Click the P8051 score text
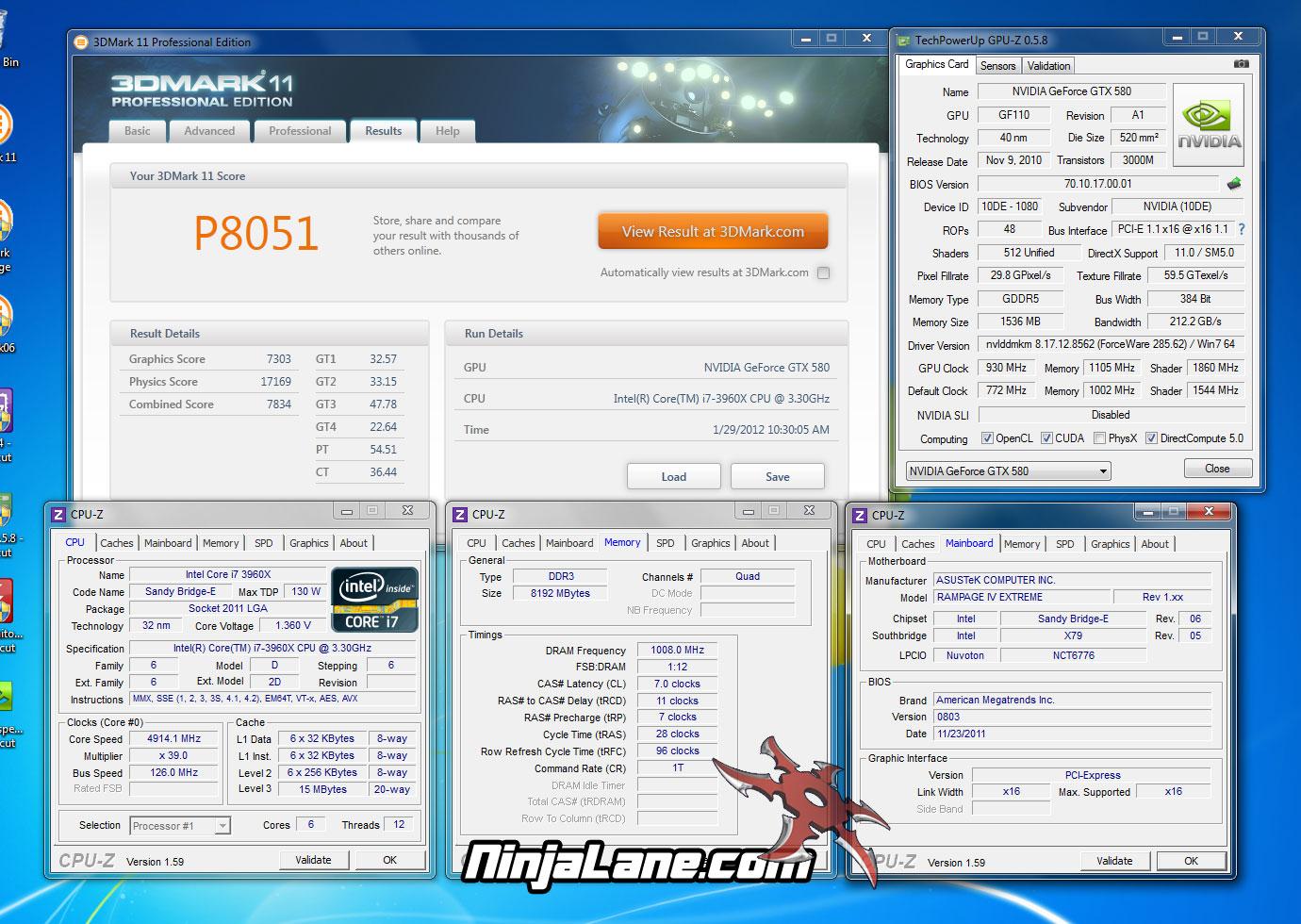This screenshot has height=924, width=1301. [x=256, y=233]
